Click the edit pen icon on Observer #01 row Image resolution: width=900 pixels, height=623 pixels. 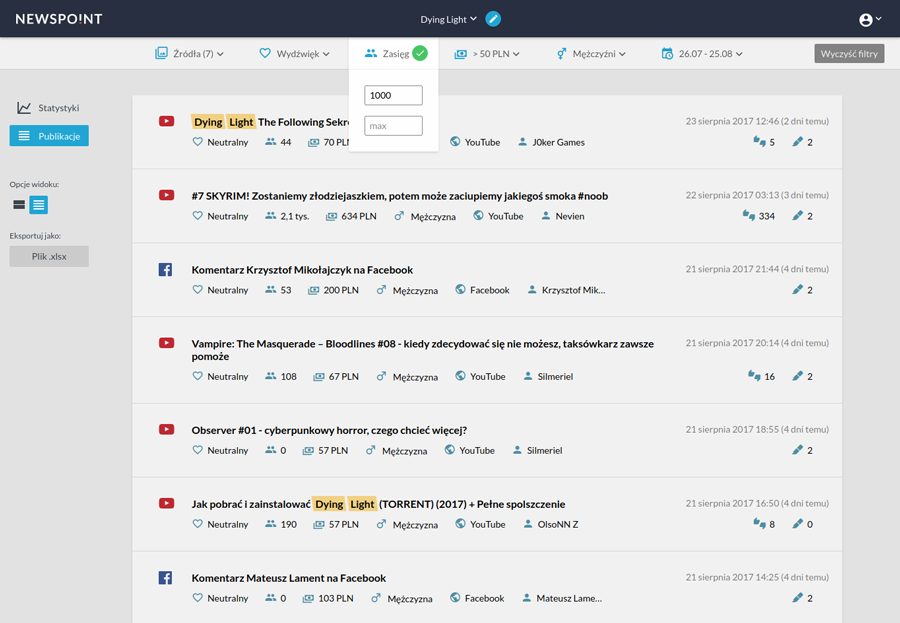[797, 450]
